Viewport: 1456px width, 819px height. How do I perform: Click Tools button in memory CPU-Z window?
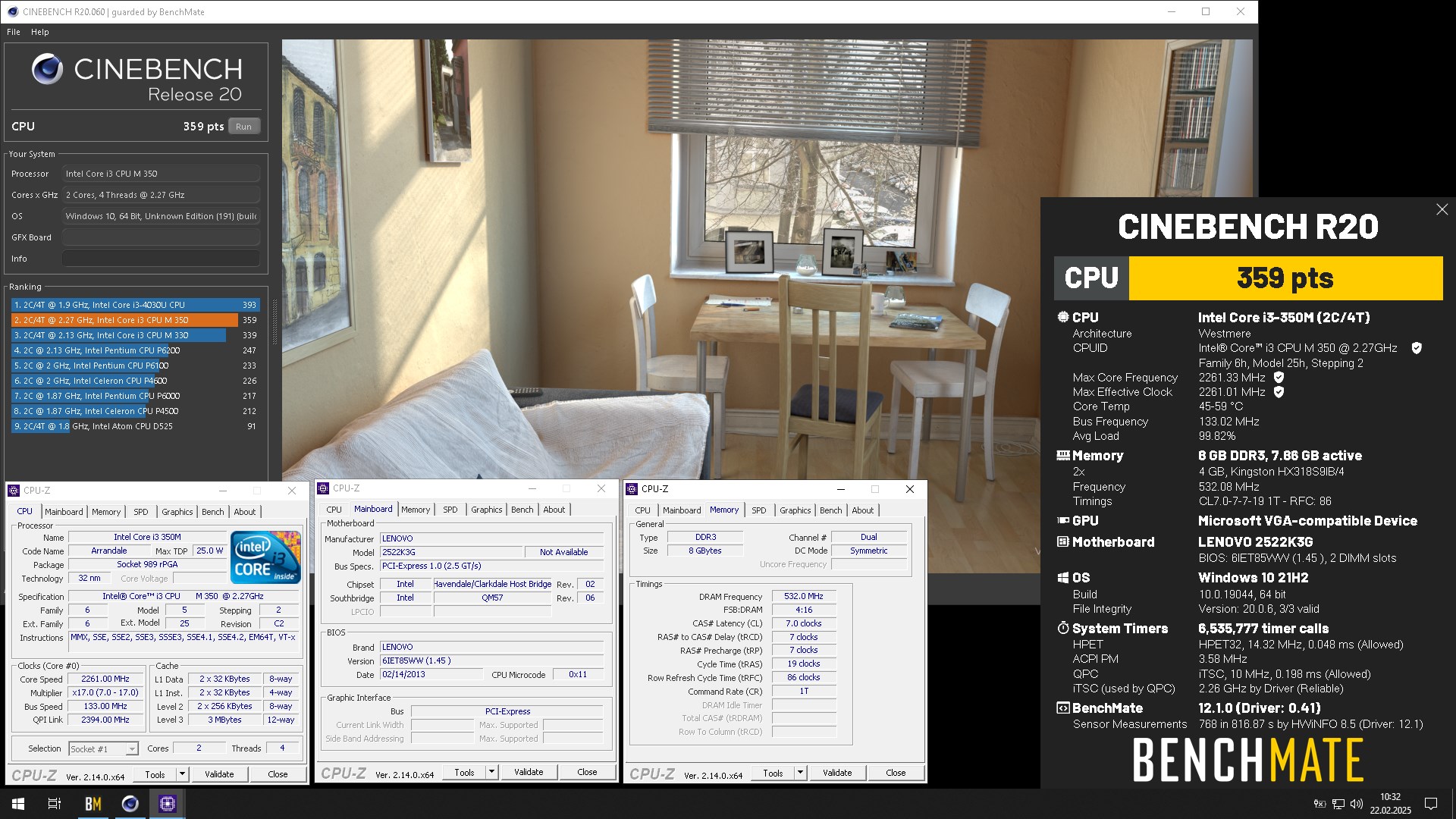[773, 773]
